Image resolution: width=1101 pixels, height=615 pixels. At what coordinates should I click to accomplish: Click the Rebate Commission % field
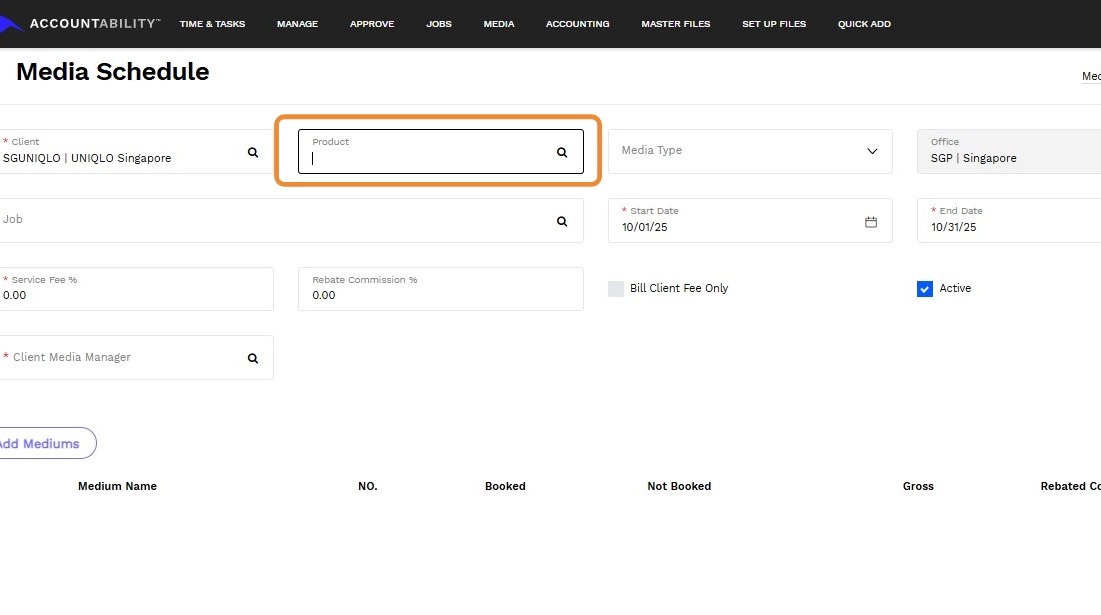click(440, 295)
